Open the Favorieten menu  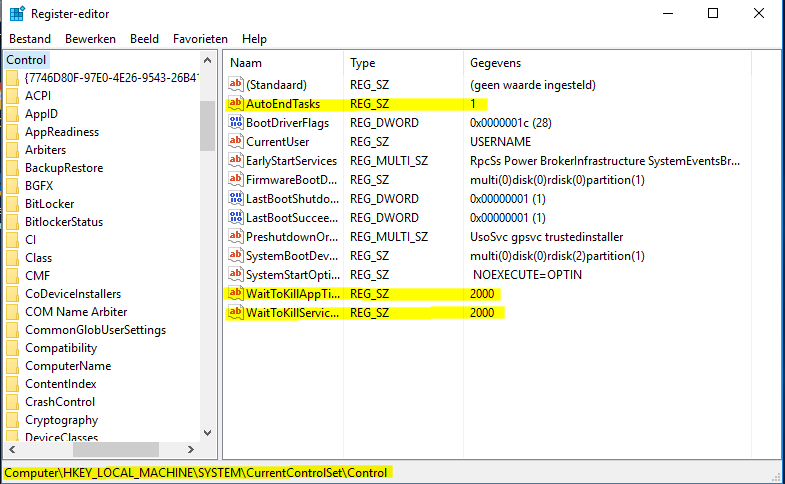200,39
